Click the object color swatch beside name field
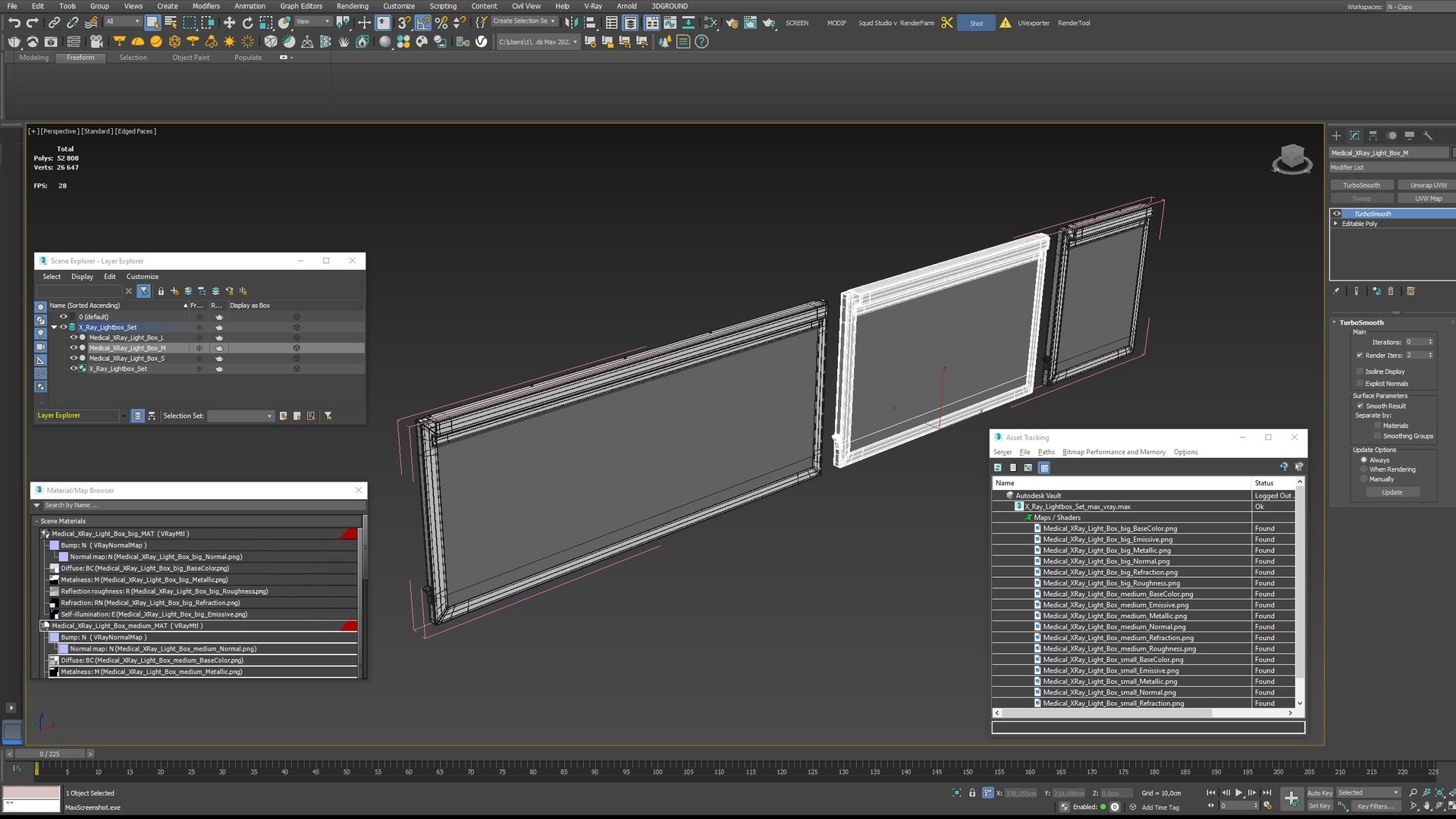 click(1453, 153)
